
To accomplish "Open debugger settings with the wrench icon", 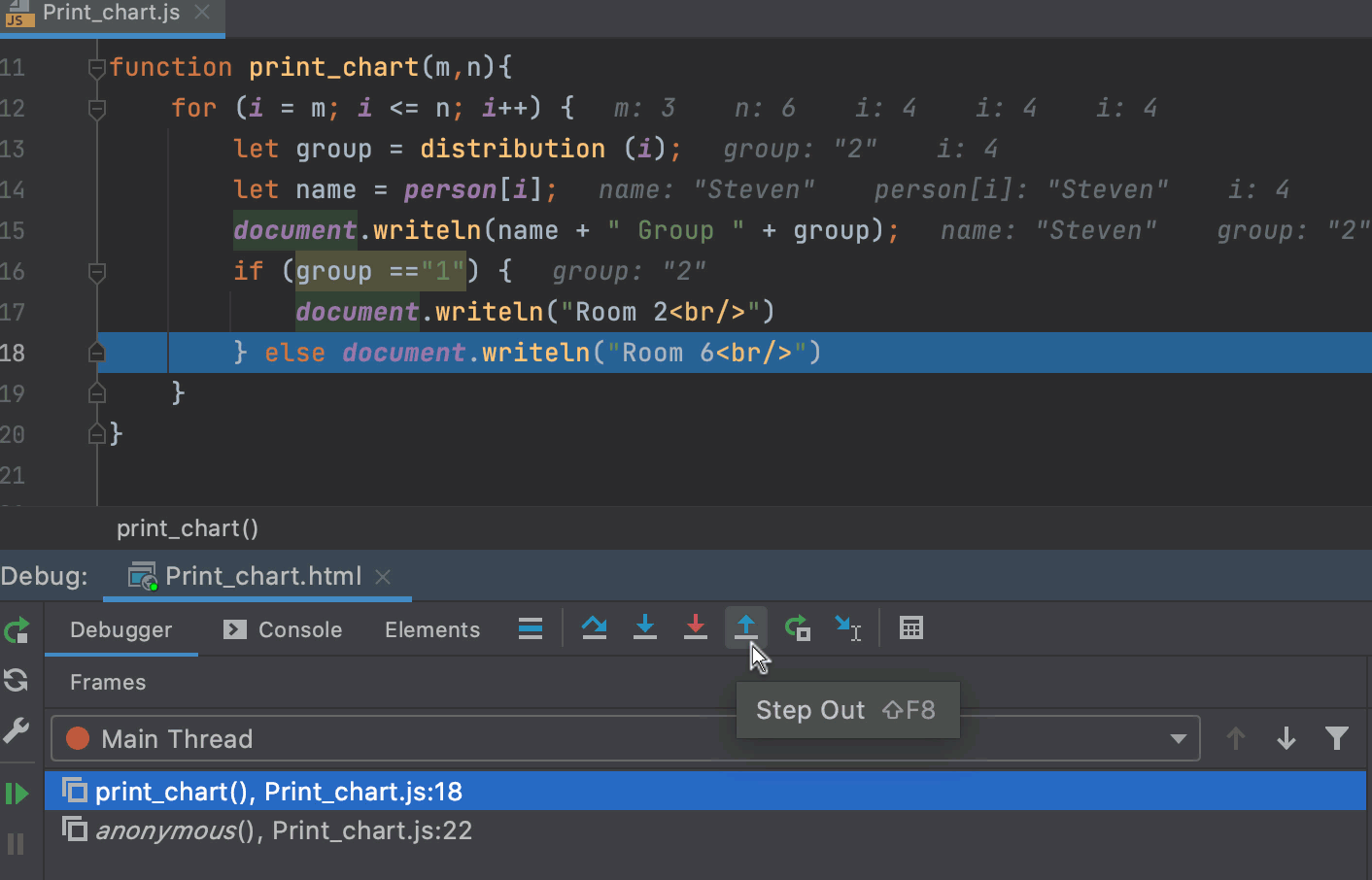I will (x=17, y=730).
